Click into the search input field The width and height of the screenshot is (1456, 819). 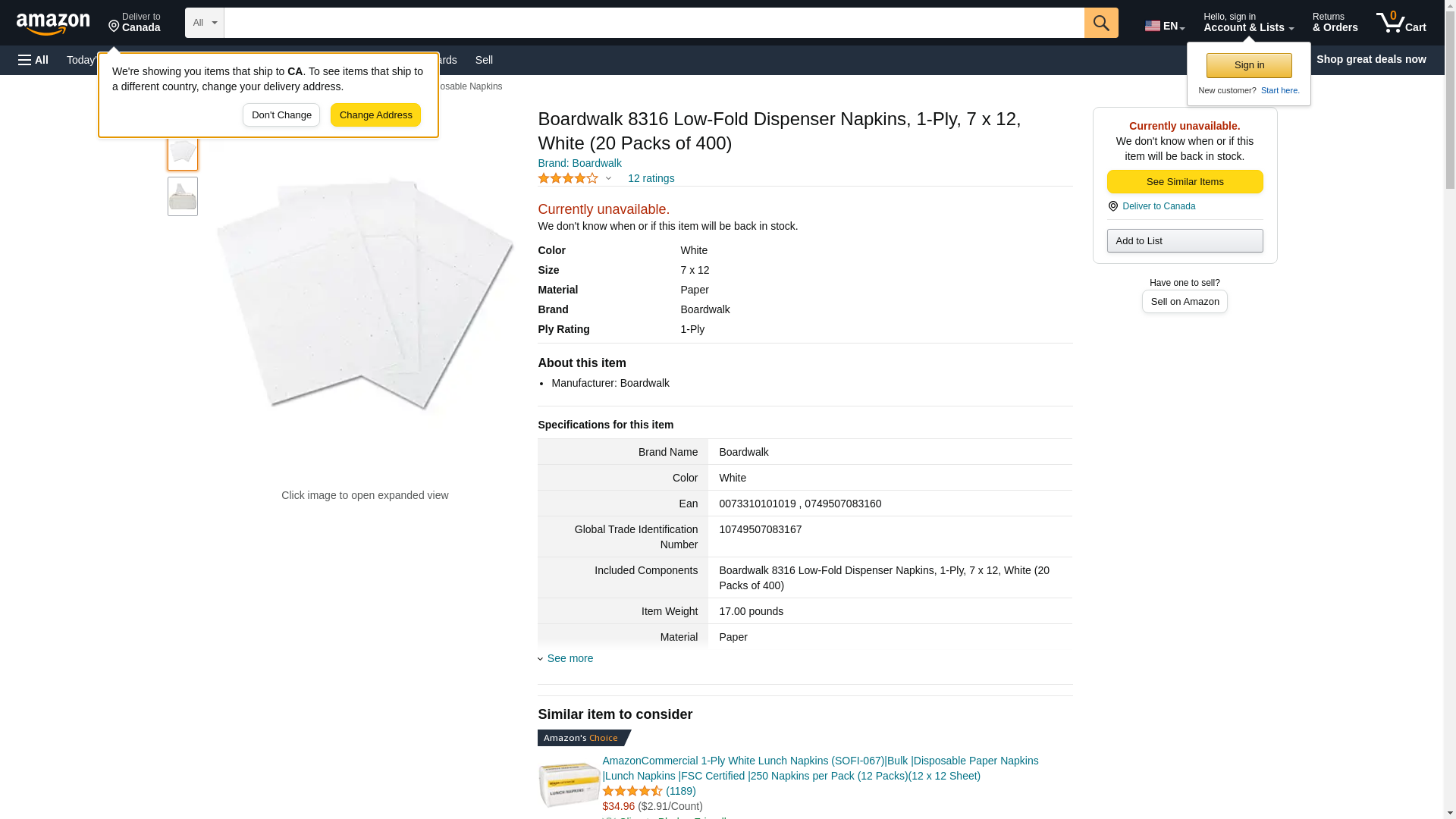pos(654,23)
